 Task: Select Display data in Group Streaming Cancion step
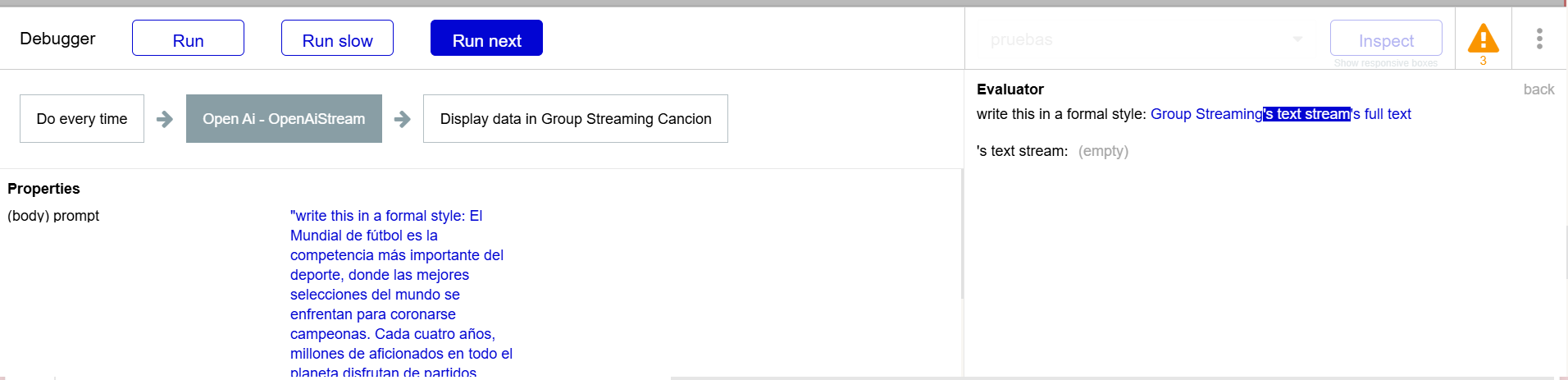point(575,119)
